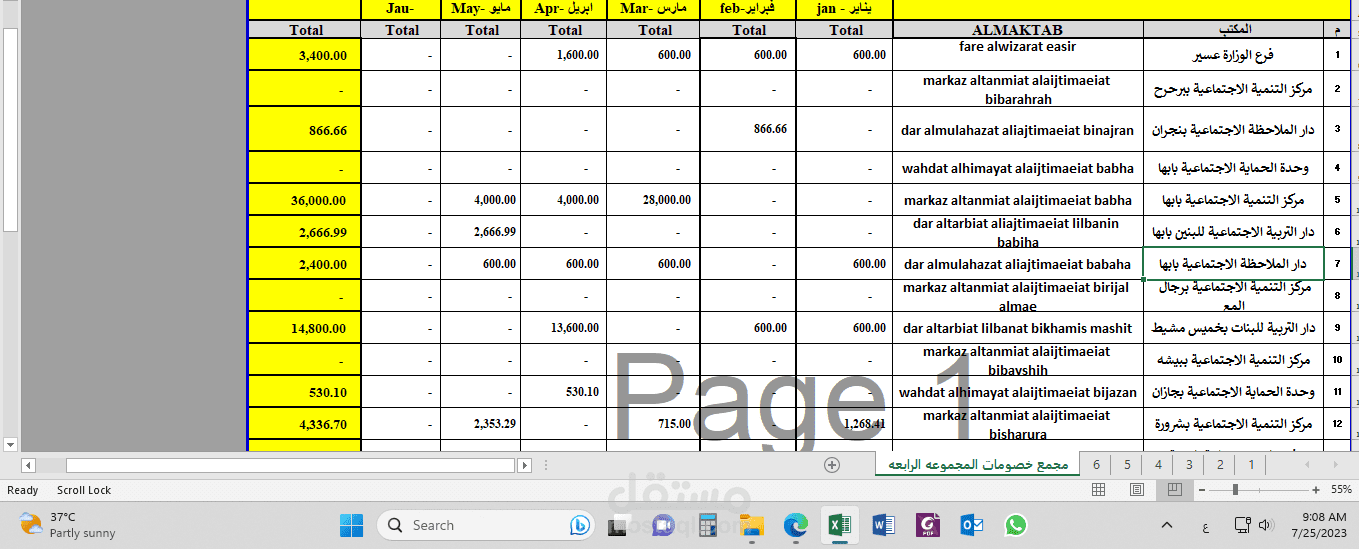This screenshot has height=549, width=1359.
Task: Select cell 'dar altarbiat lilbanat bikhamis mashit'
Action: click(x=1017, y=328)
